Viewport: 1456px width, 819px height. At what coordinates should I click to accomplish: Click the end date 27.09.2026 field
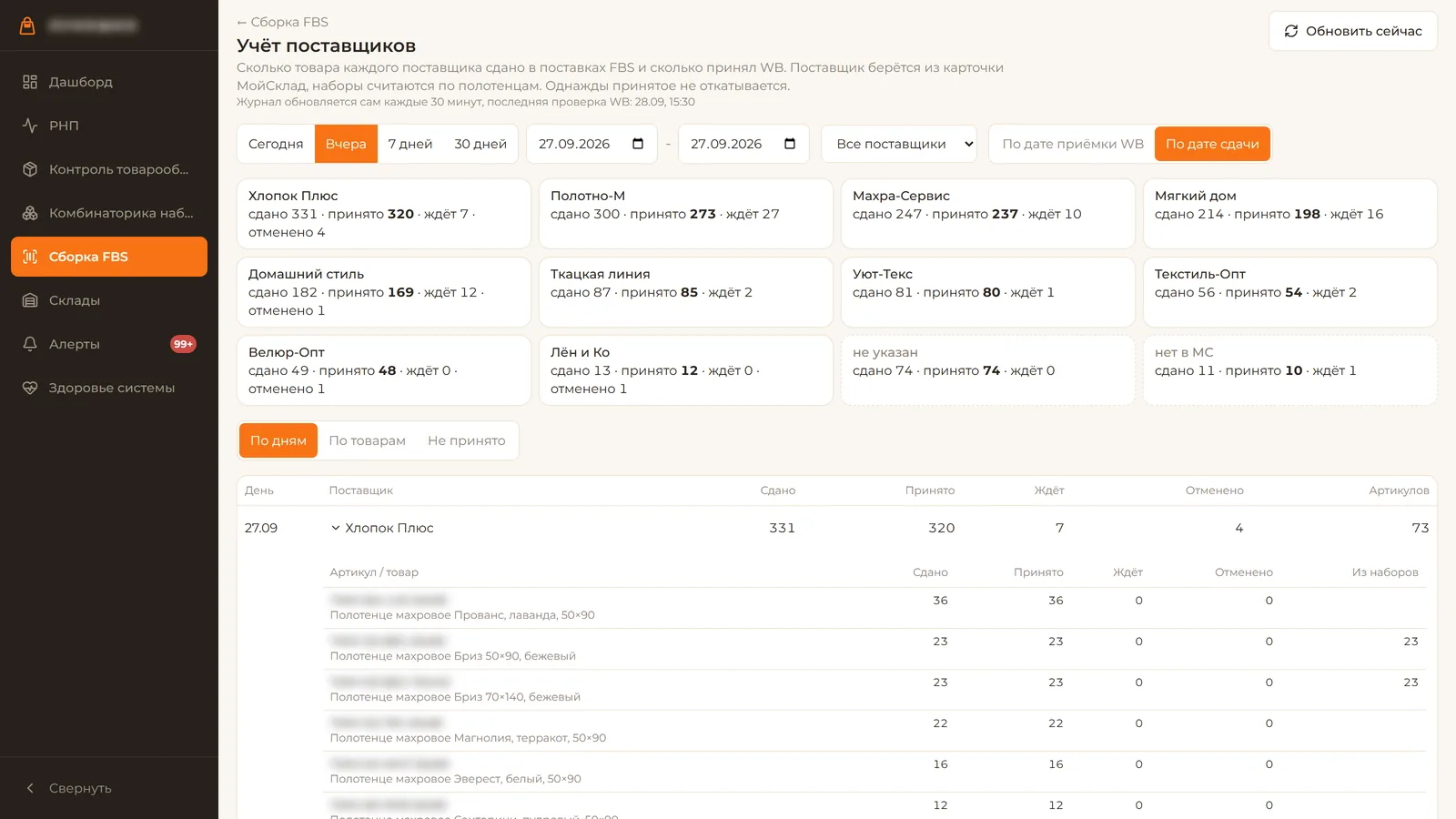point(743,144)
